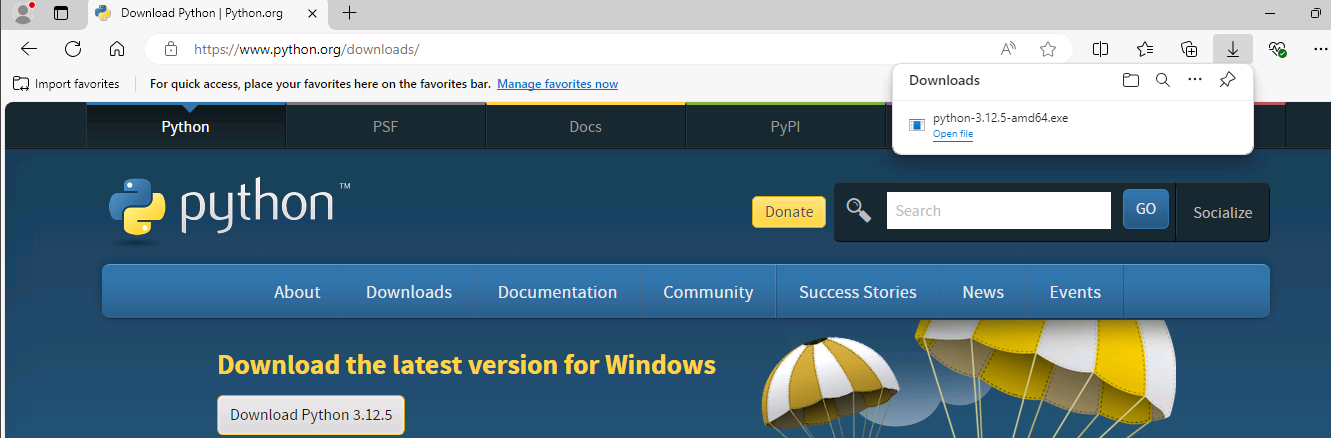
Task: Open the tab actions menu icon
Action: 62,14
